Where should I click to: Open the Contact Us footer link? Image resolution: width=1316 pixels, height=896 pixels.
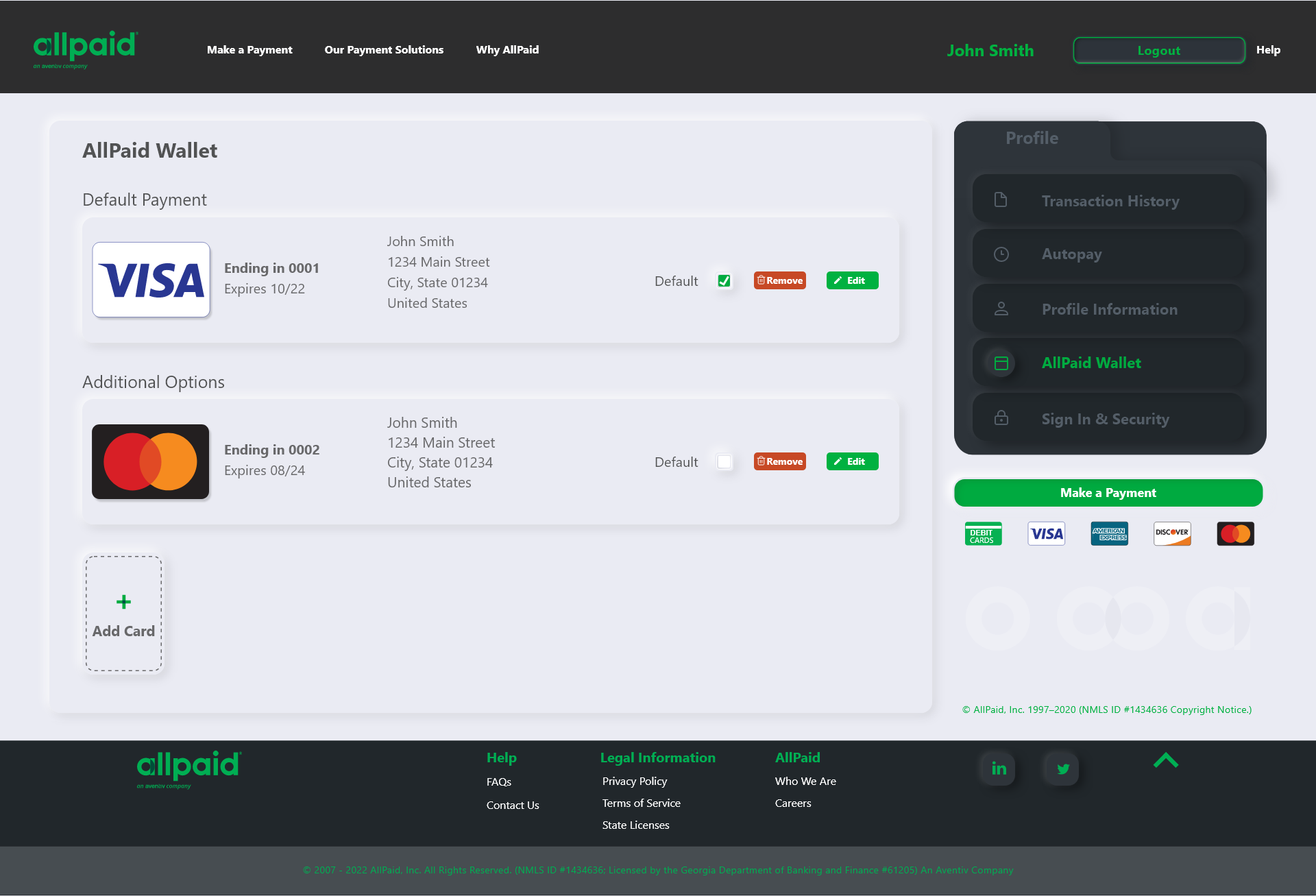(x=513, y=805)
